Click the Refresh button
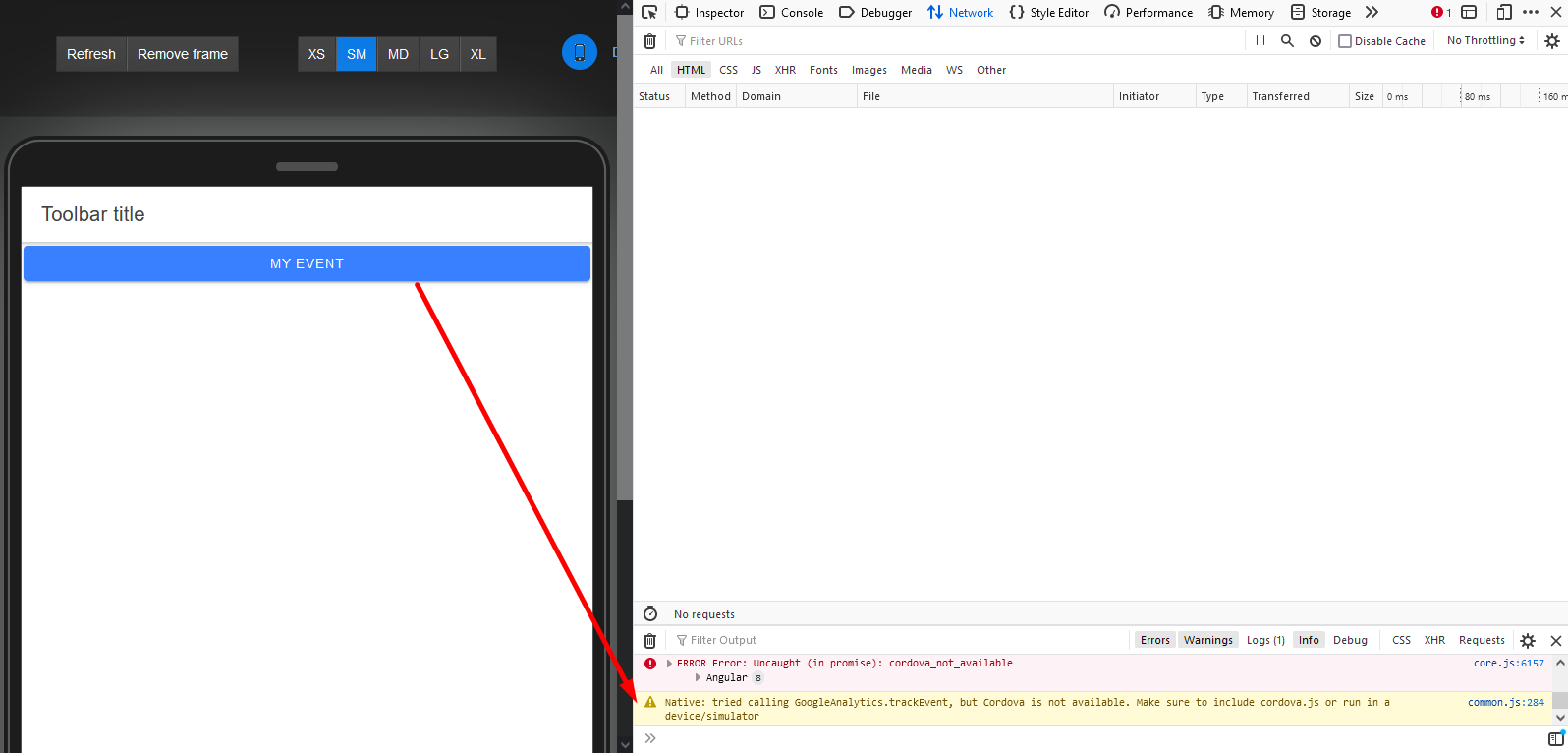This screenshot has height=753, width=1568. (x=91, y=54)
